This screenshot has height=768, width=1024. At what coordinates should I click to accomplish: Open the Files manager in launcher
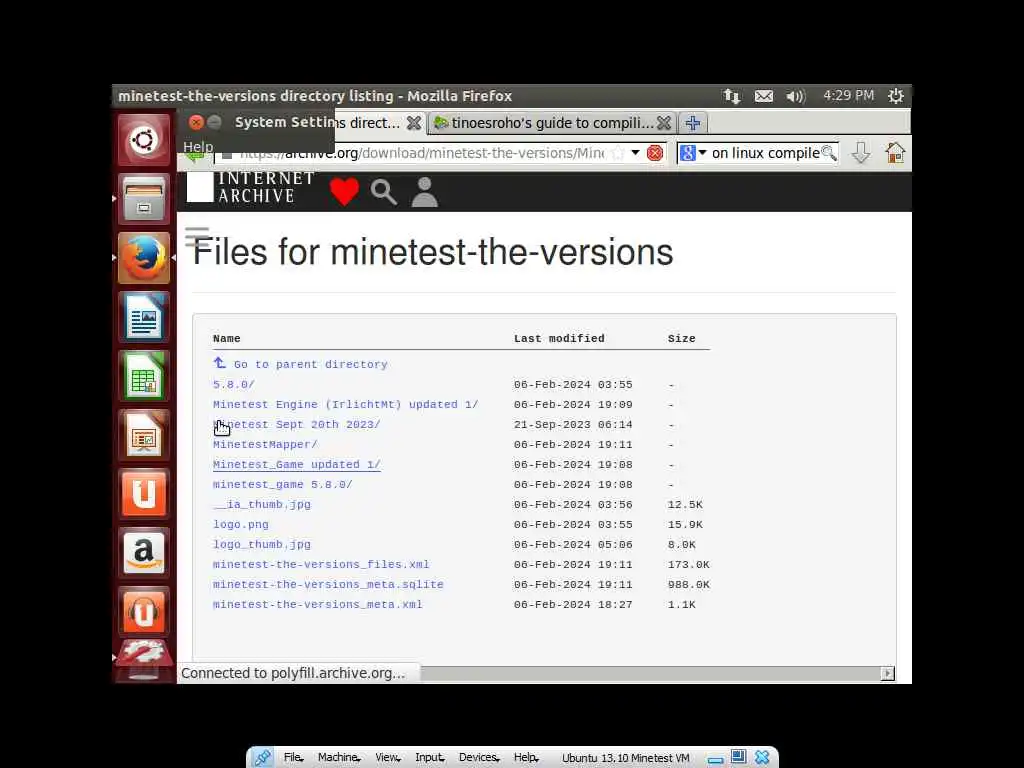(x=144, y=199)
